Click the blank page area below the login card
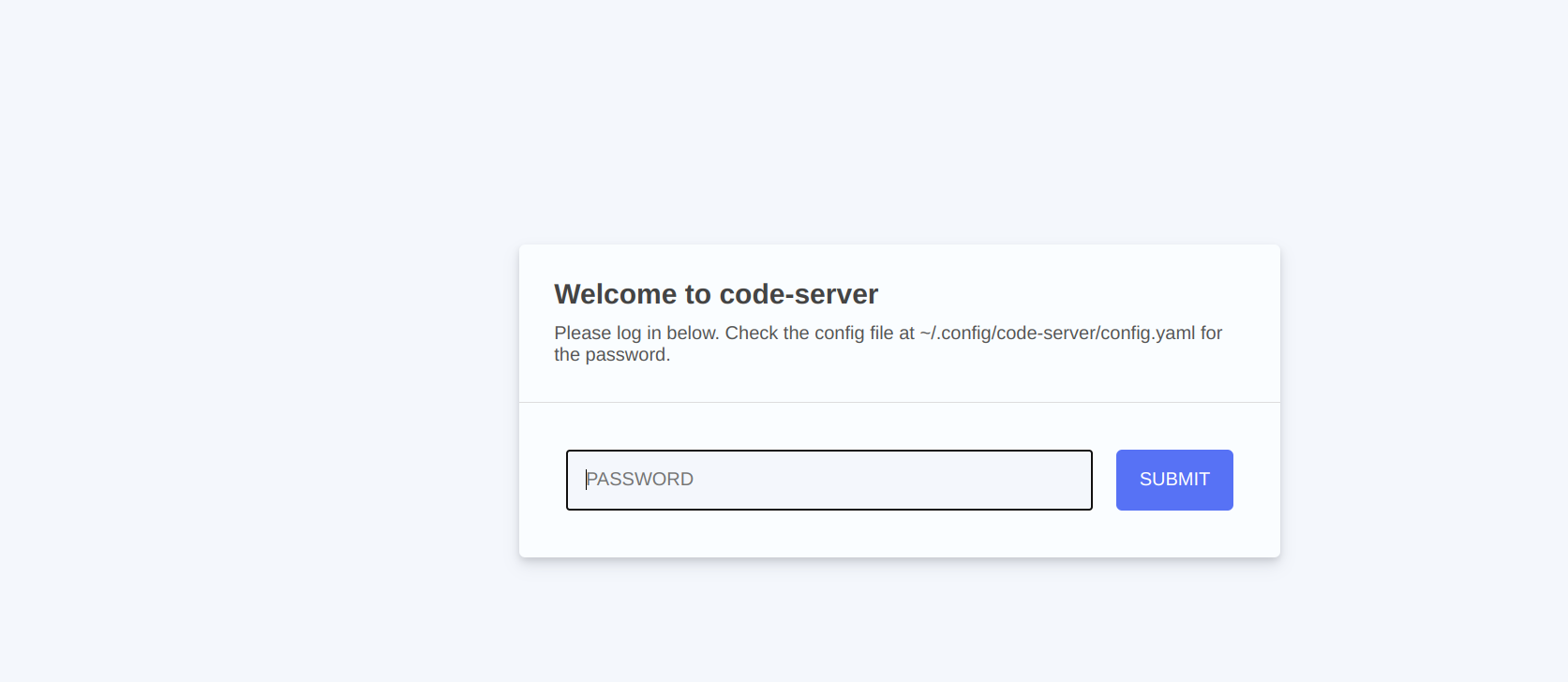 coord(900,623)
